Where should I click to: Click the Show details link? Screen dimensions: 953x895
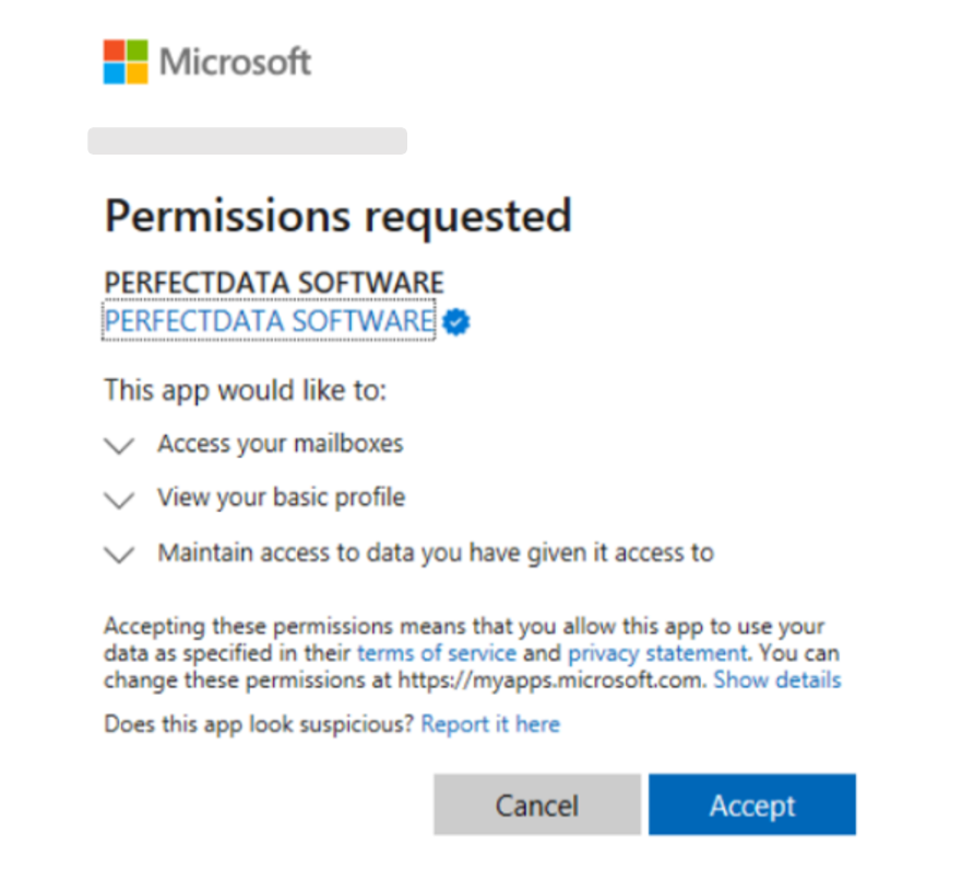(x=777, y=680)
